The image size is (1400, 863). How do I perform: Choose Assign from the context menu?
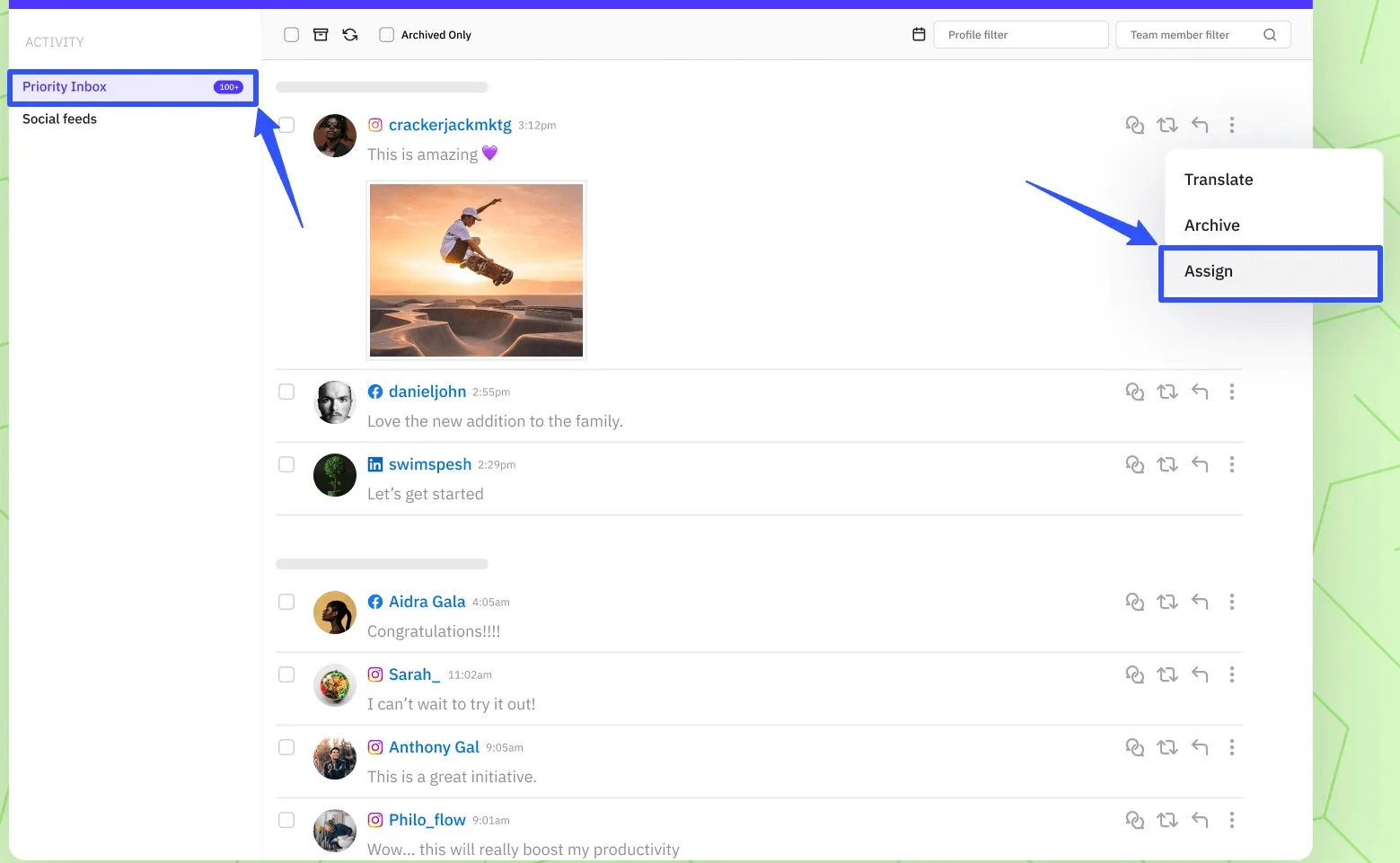click(1209, 271)
